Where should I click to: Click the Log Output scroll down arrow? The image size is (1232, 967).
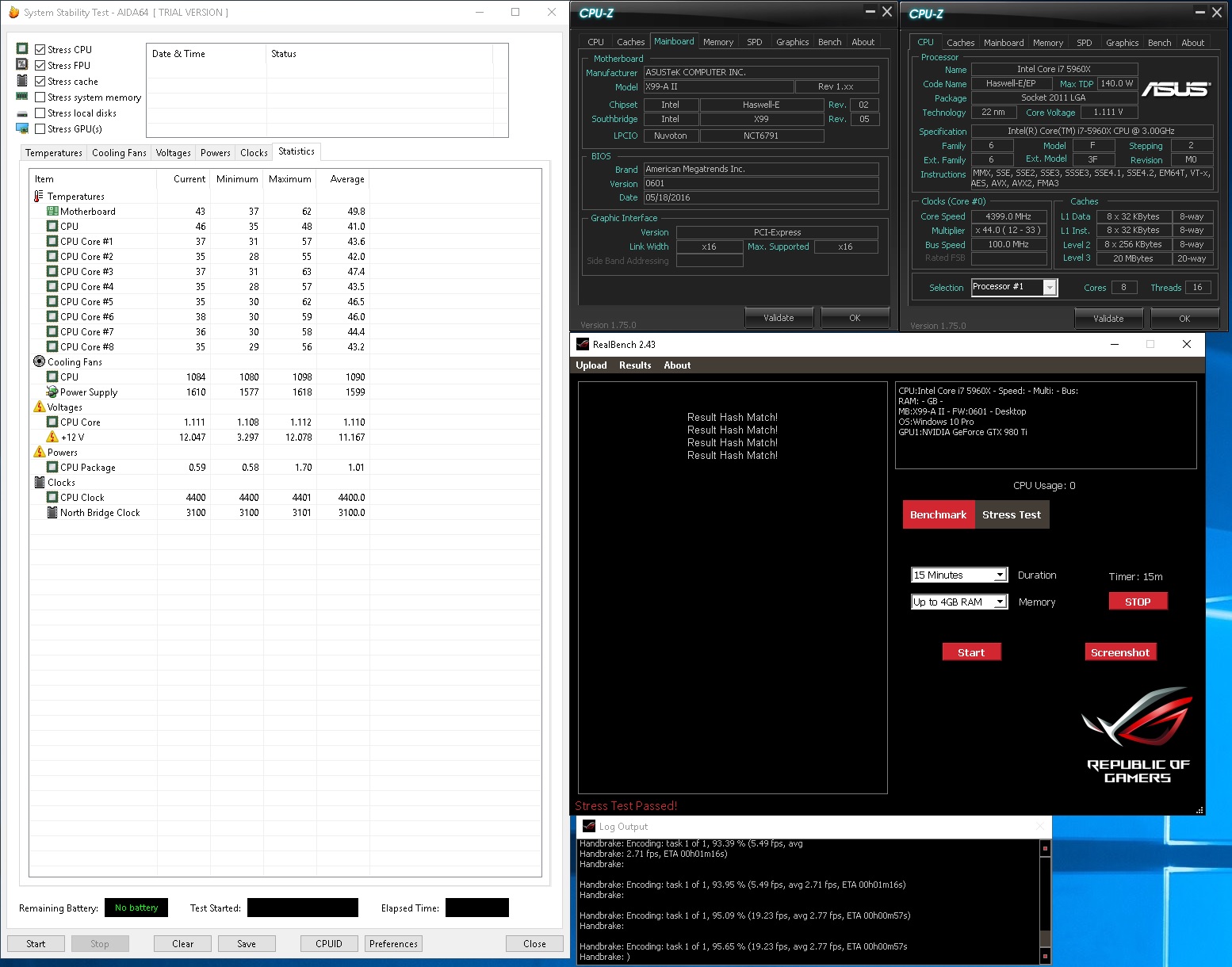[1045, 956]
